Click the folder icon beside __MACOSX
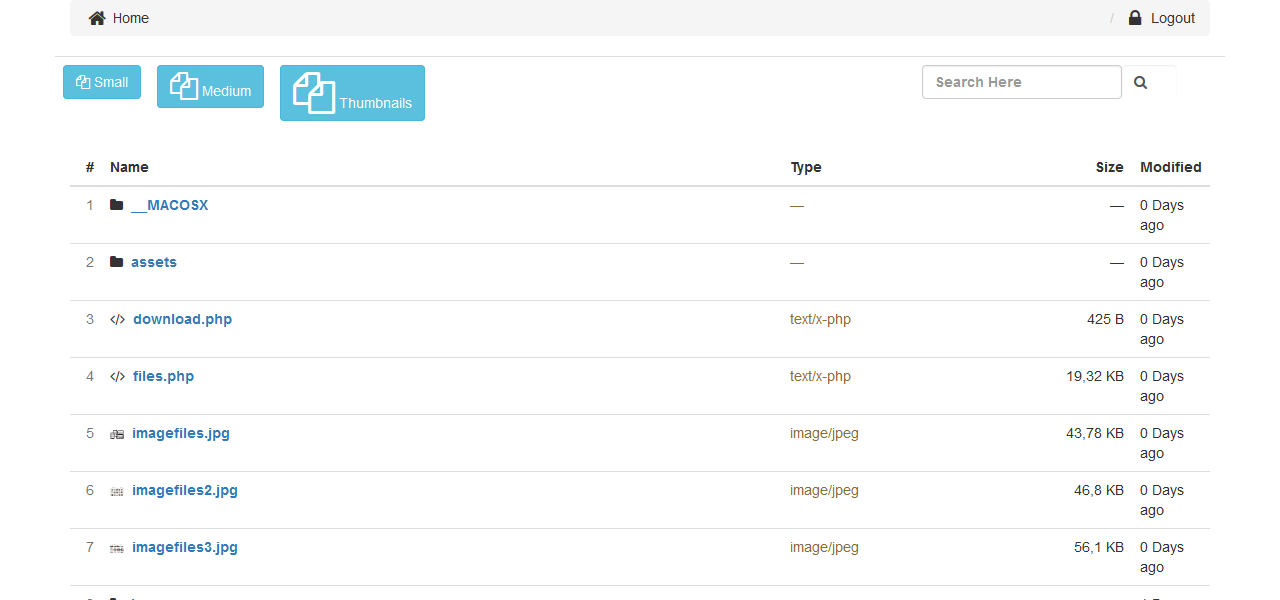 click(117, 205)
